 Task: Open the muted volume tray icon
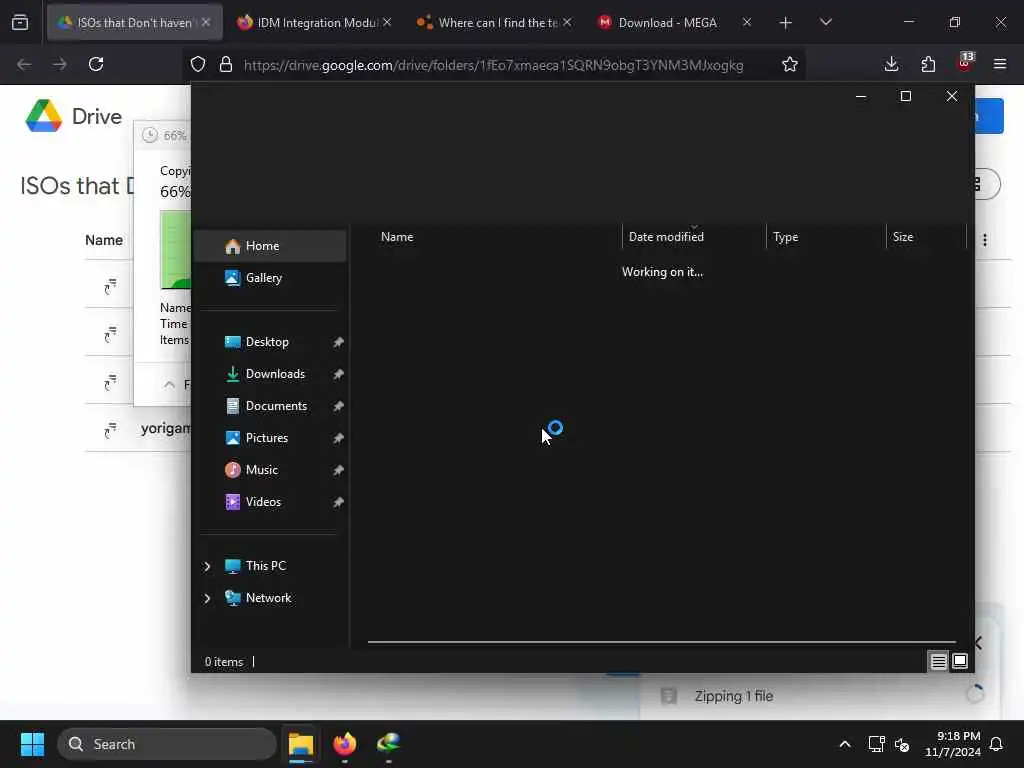click(903, 744)
